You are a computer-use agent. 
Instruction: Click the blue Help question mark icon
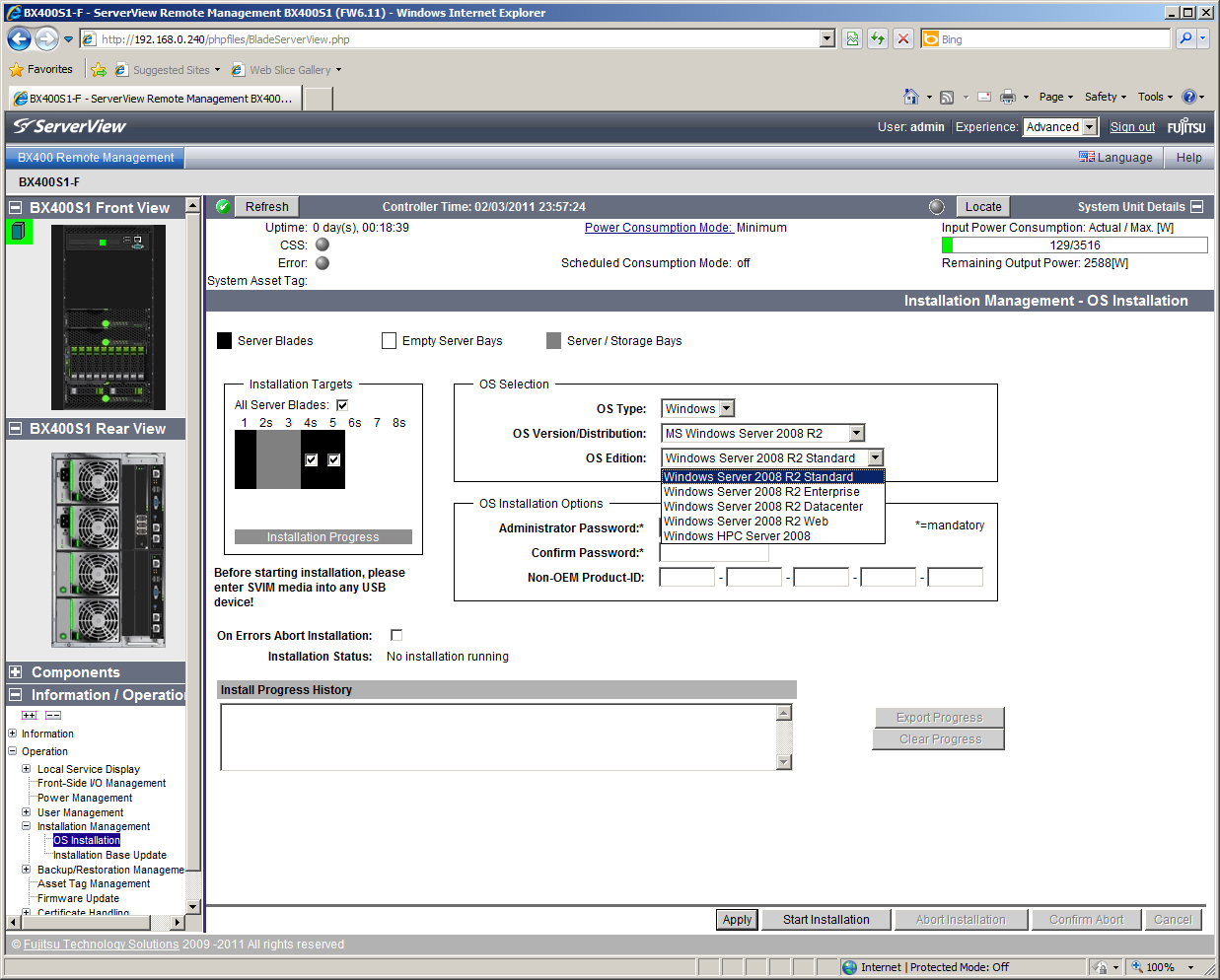click(x=1188, y=97)
